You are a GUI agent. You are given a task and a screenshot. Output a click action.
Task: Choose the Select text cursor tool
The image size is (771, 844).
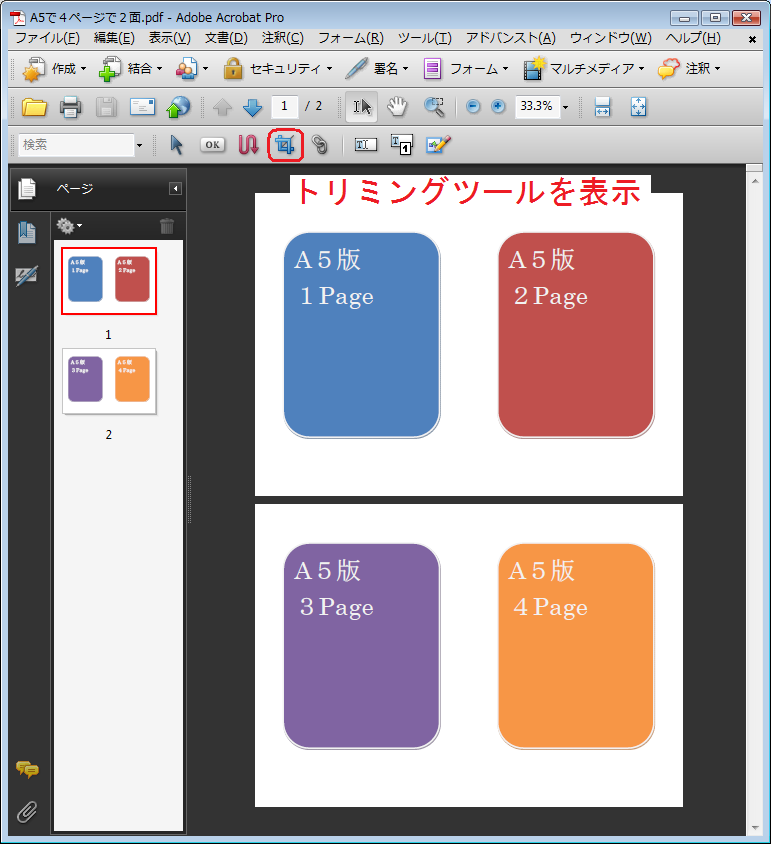pyautogui.click(x=362, y=107)
